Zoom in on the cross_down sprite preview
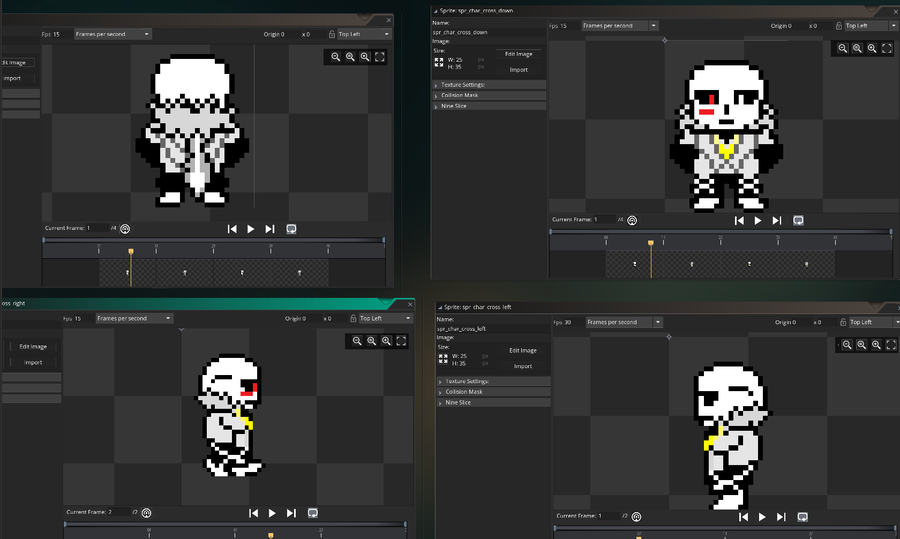Image resolution: width=900 pixels, height=539 pixels. (872, 48)
